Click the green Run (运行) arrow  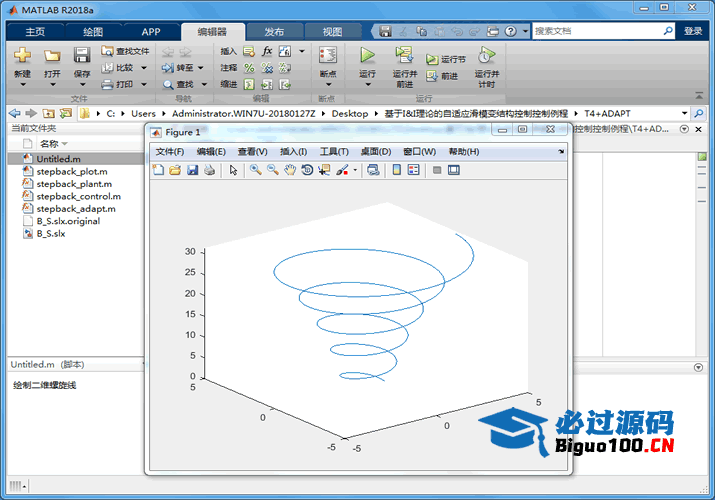click(x=367, y=55)
